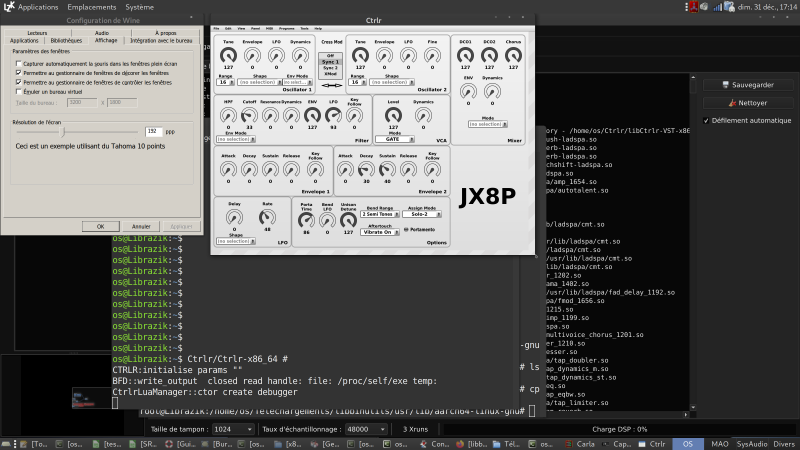Toggle Défilement automatique checkbox
The height and width of the screenshot is (450, 800).
pyautogui.click(x=706, y=120)
